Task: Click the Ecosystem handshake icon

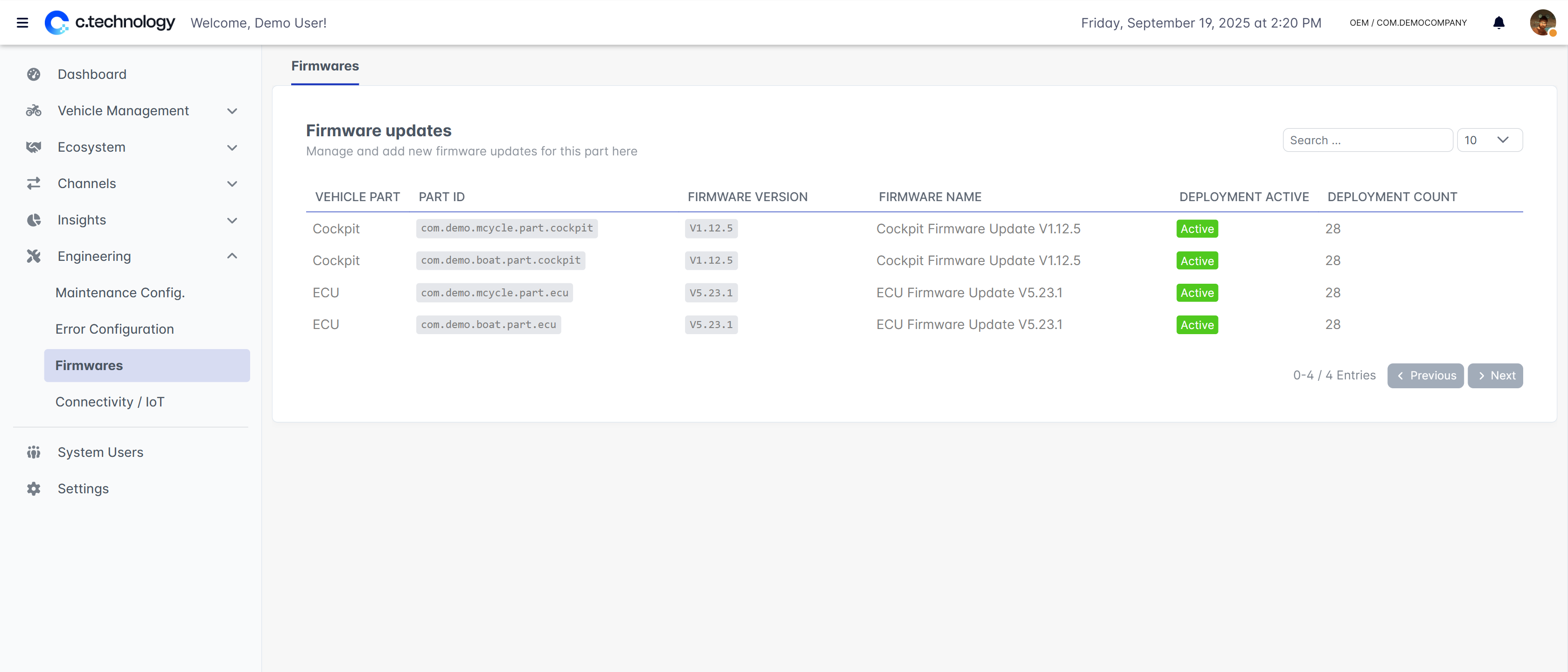Action: tap(34, 147)
